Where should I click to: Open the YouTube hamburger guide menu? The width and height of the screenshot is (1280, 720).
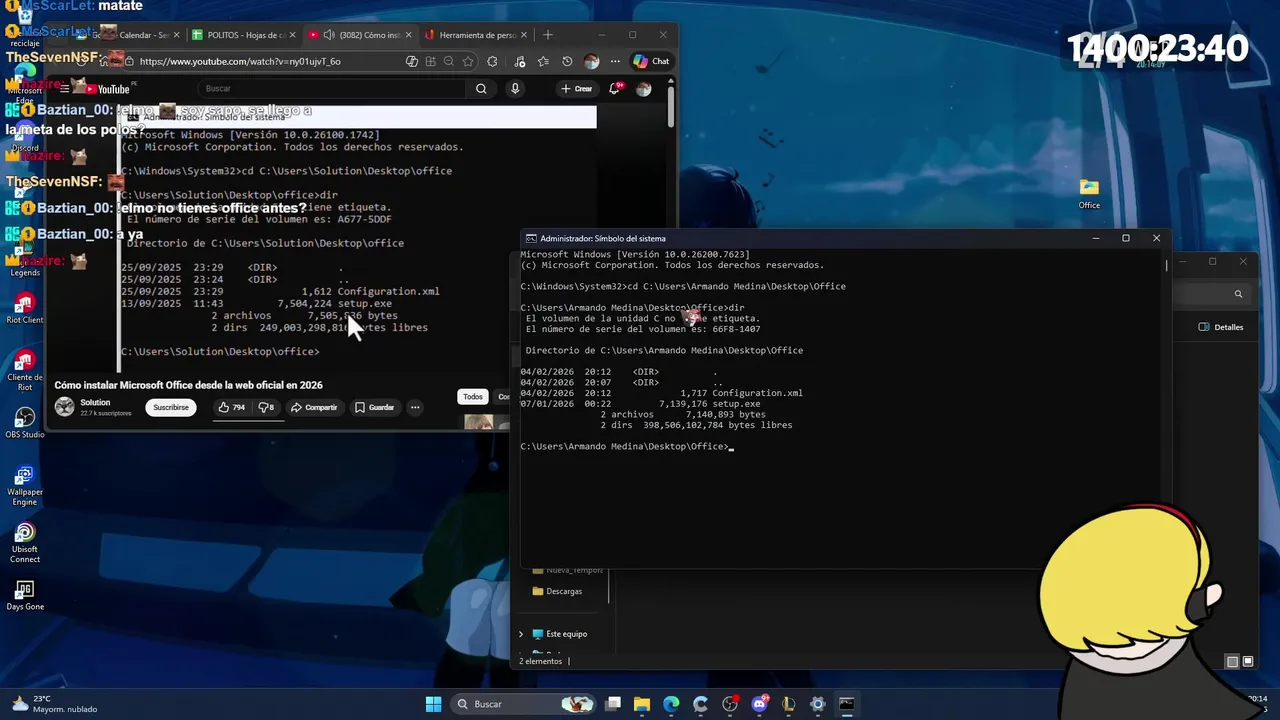[65, 89]
